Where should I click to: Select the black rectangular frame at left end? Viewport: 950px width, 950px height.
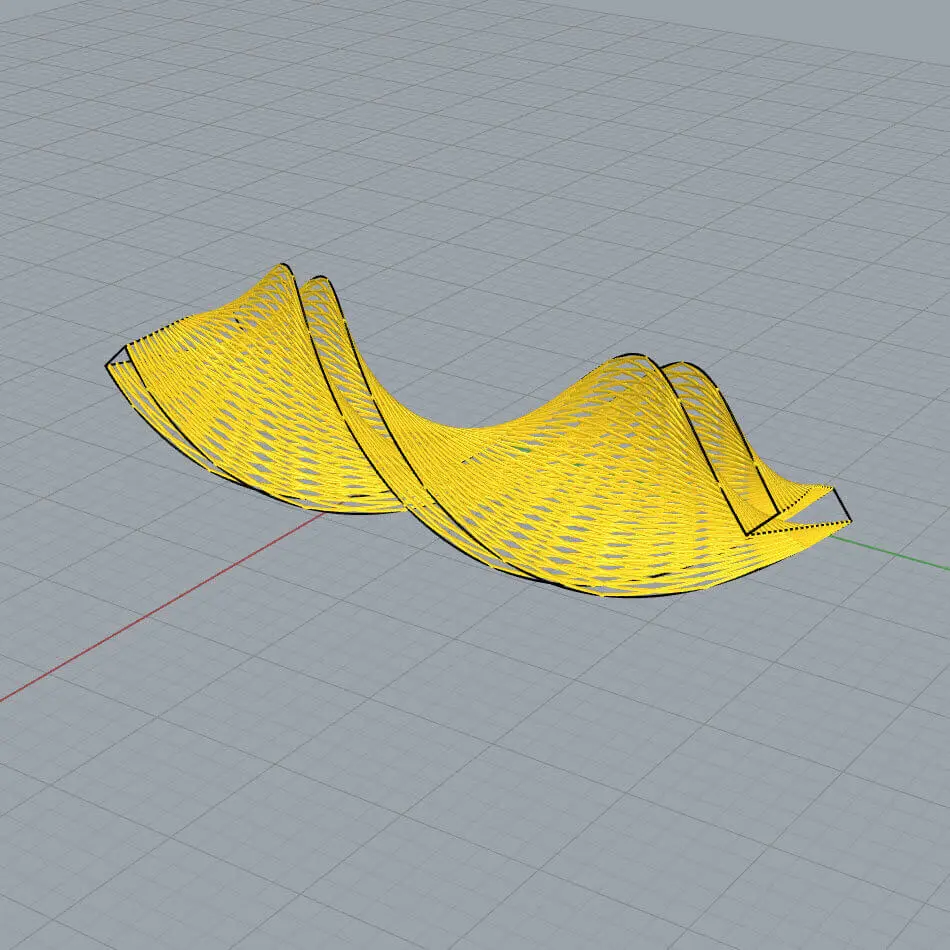click(x=118, y=358)
